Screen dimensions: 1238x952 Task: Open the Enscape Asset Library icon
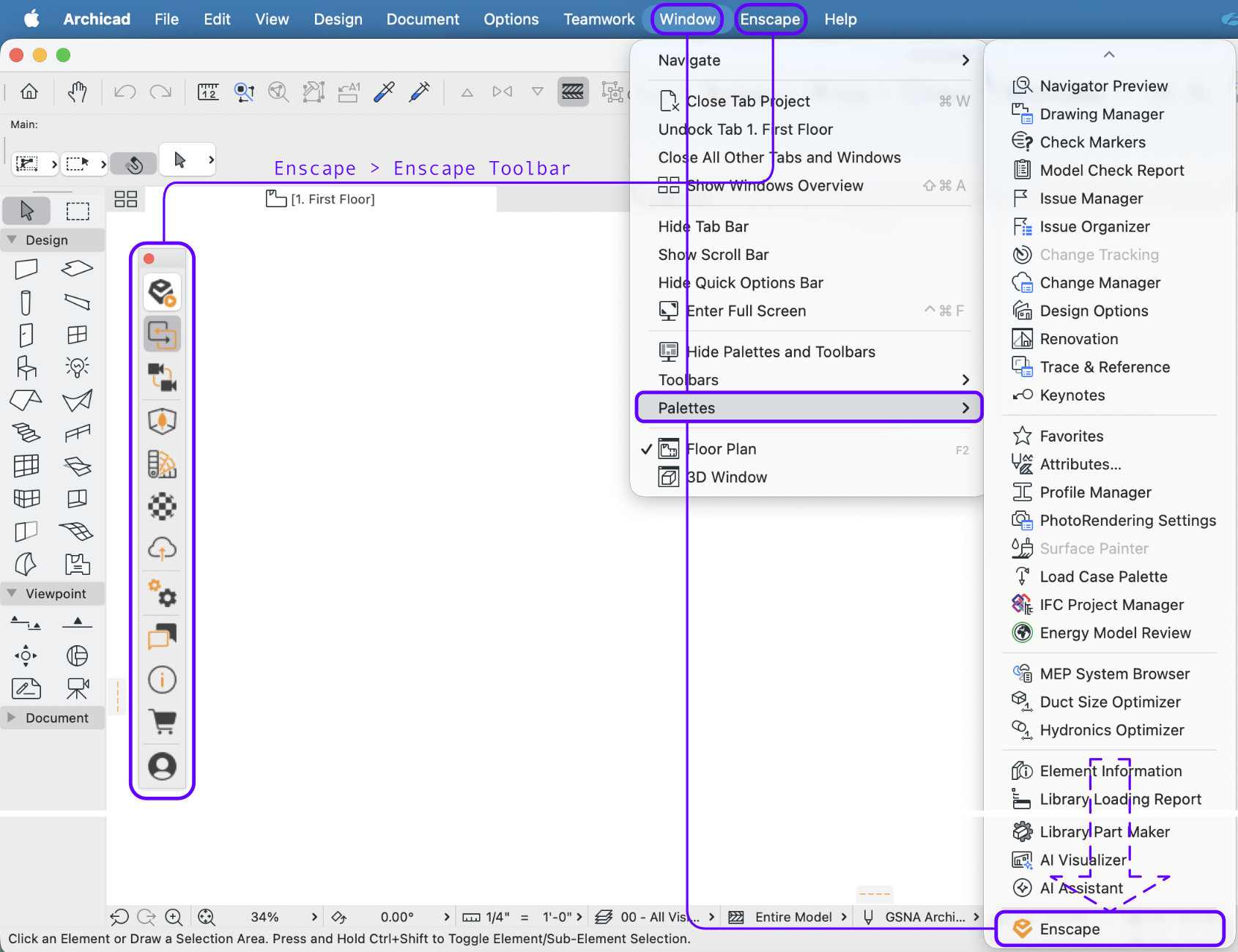point(162,421)
